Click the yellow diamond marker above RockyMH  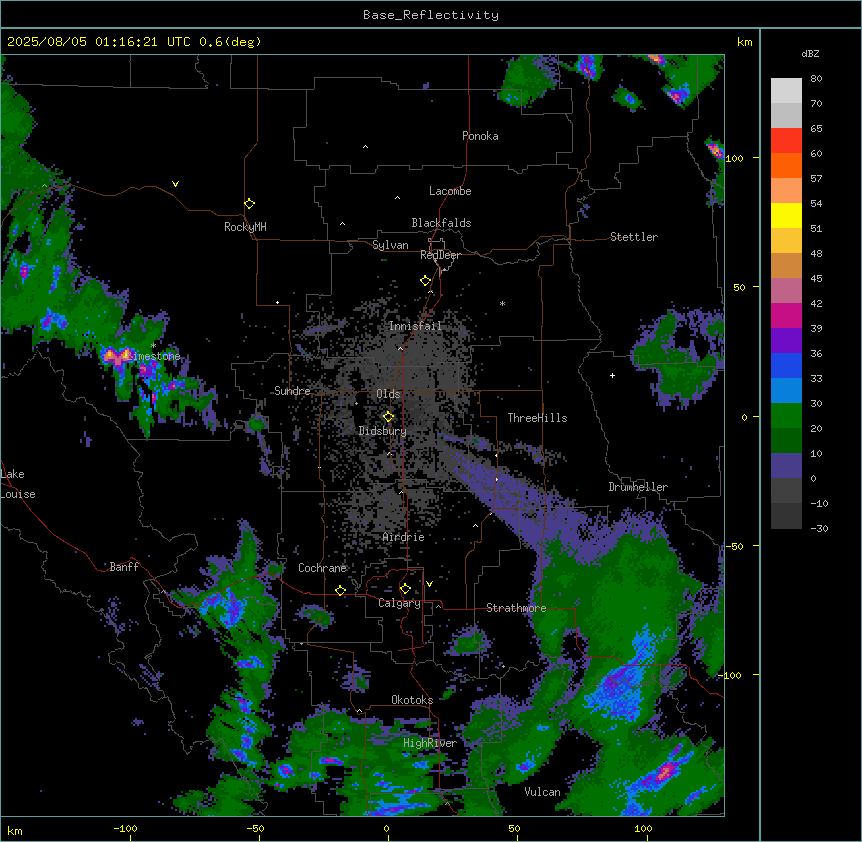point(249,204)
